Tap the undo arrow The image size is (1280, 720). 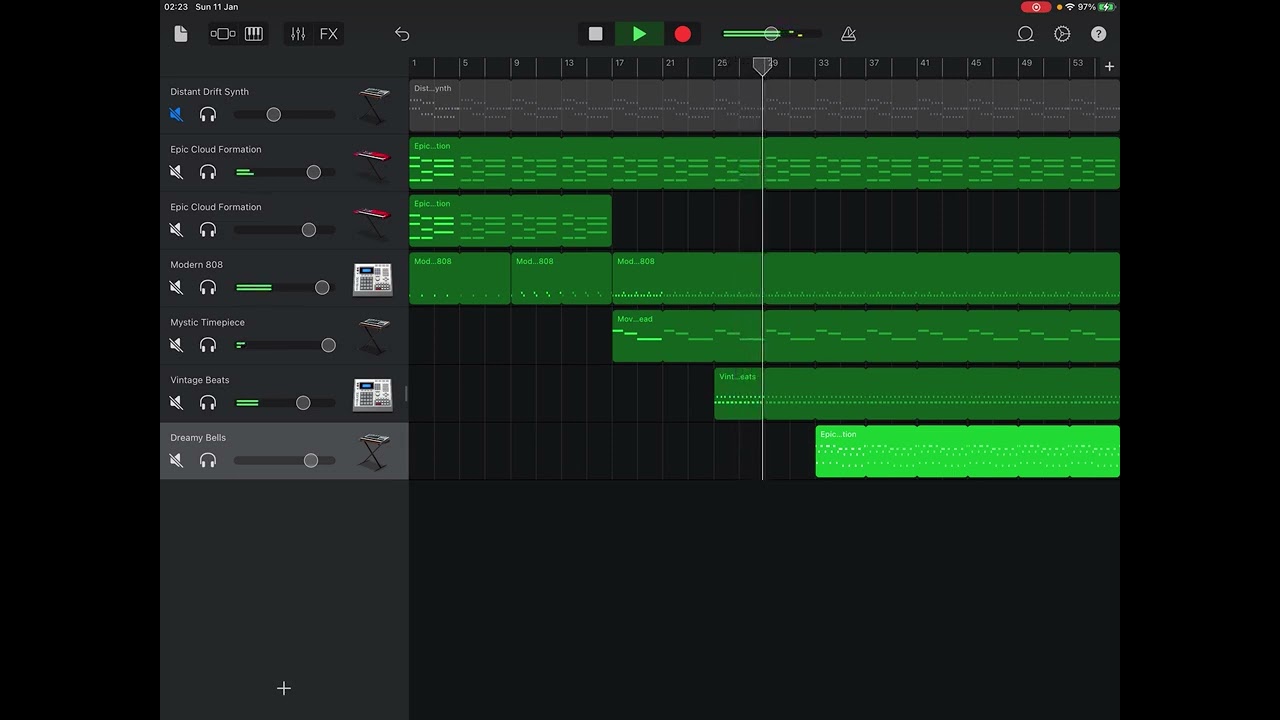click(x=402, y=34)
